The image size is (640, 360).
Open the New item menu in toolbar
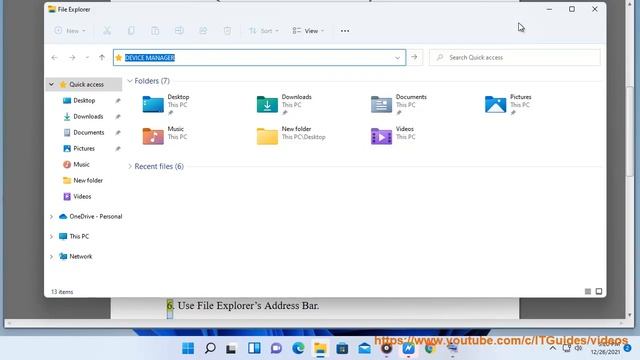(70, 31)
